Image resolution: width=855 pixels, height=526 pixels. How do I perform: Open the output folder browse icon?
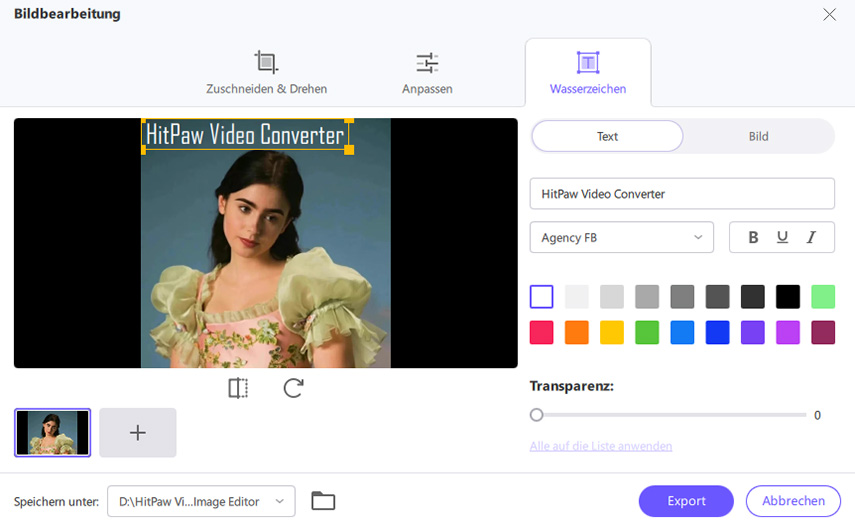tap(323, 501)
